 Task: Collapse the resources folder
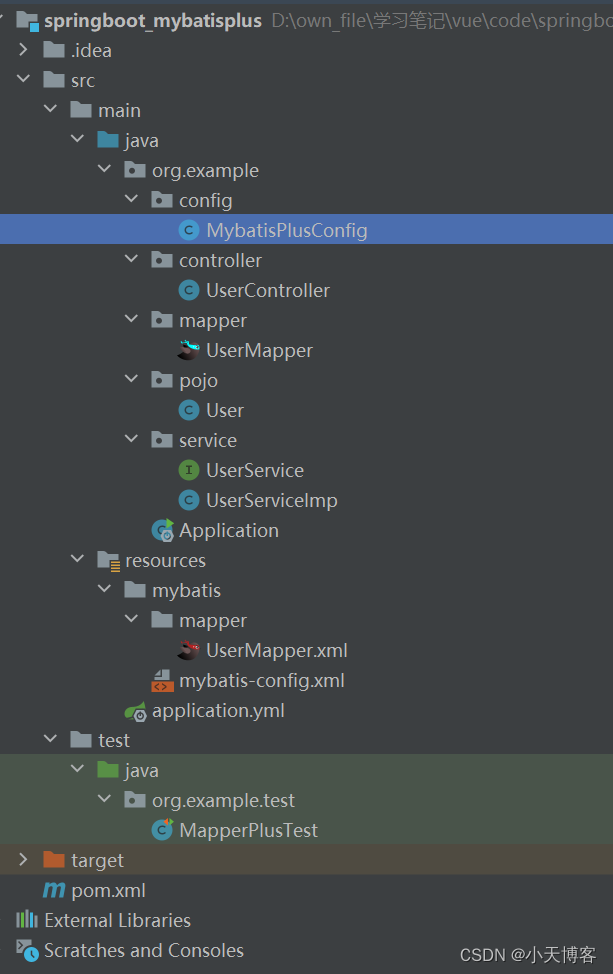click(x=78, y=560)
